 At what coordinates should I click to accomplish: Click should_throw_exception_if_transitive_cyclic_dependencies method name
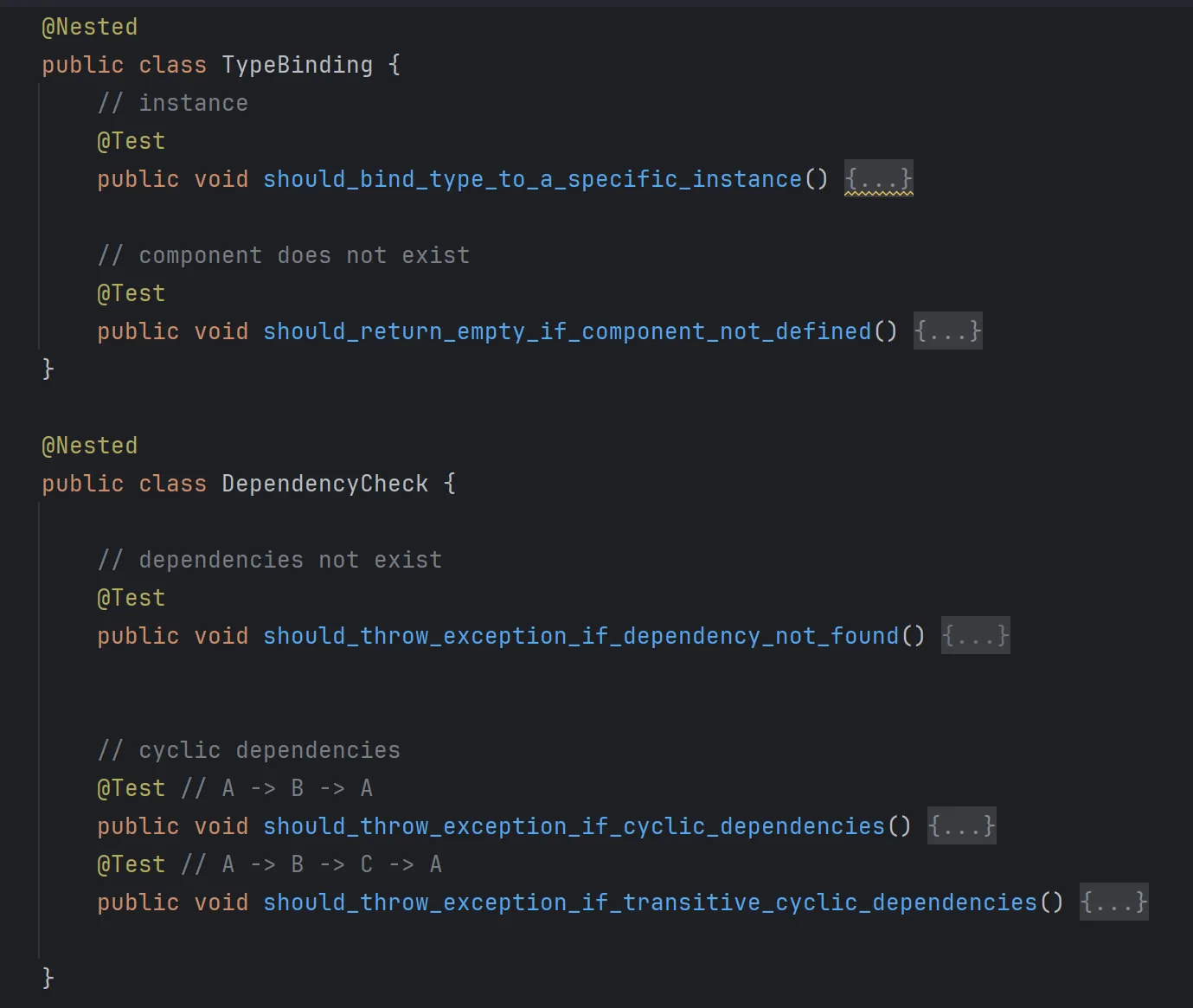tap(650, 902)
